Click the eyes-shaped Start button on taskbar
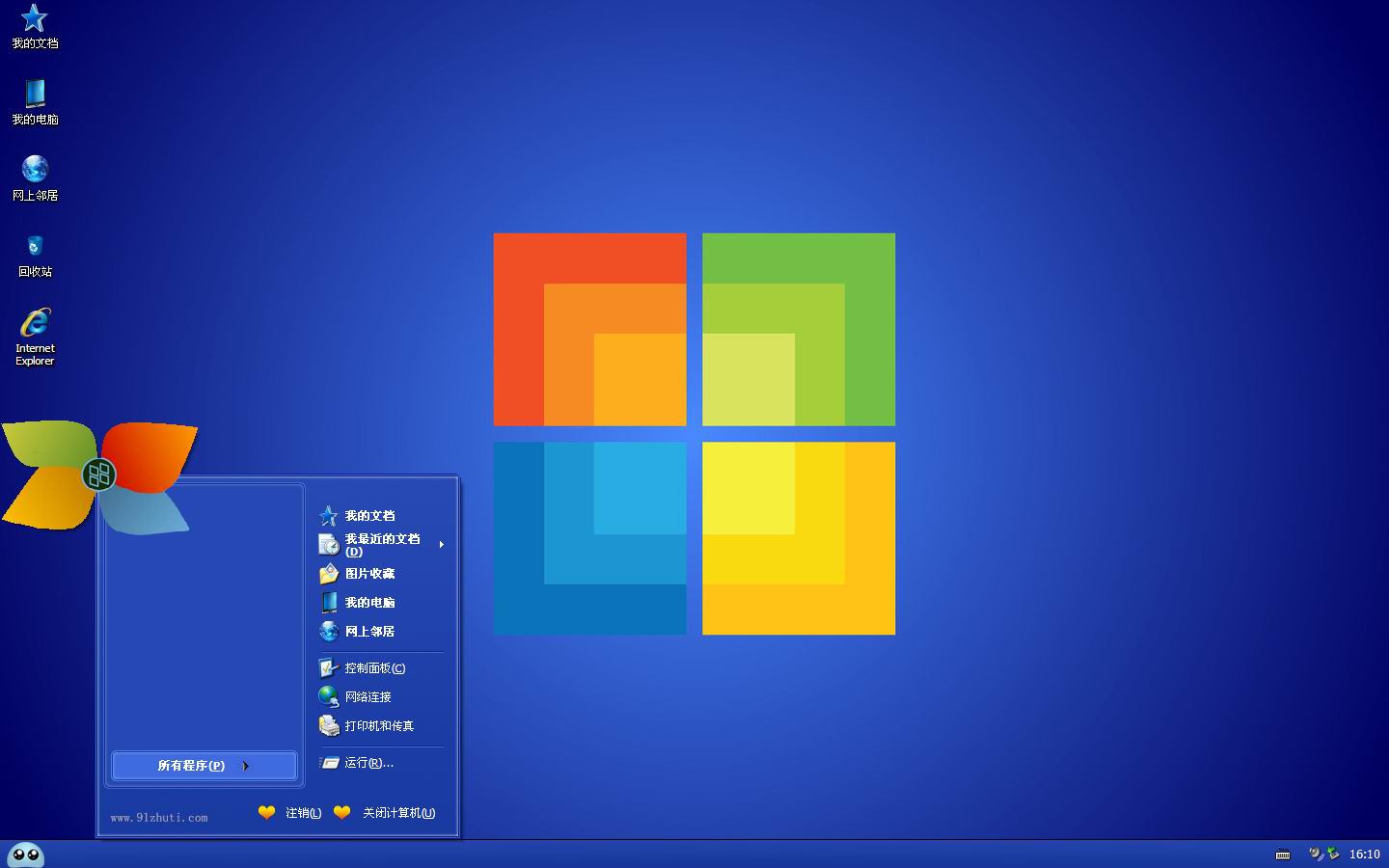The height and width of the screenshot is (868, 1389). coord(25,854)
